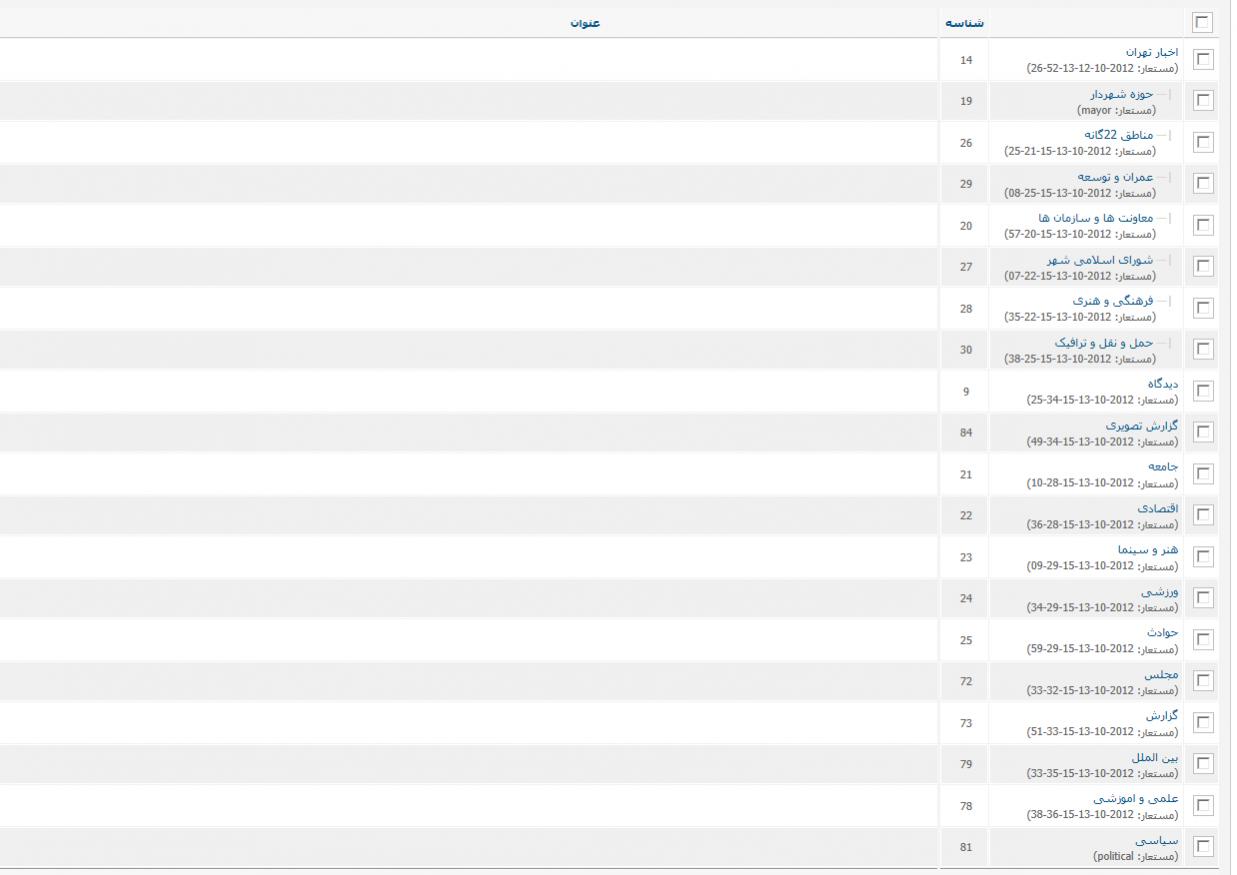Click the ID cell showing 19
The width and height of the screenshot is (1237, 875).
966,101
